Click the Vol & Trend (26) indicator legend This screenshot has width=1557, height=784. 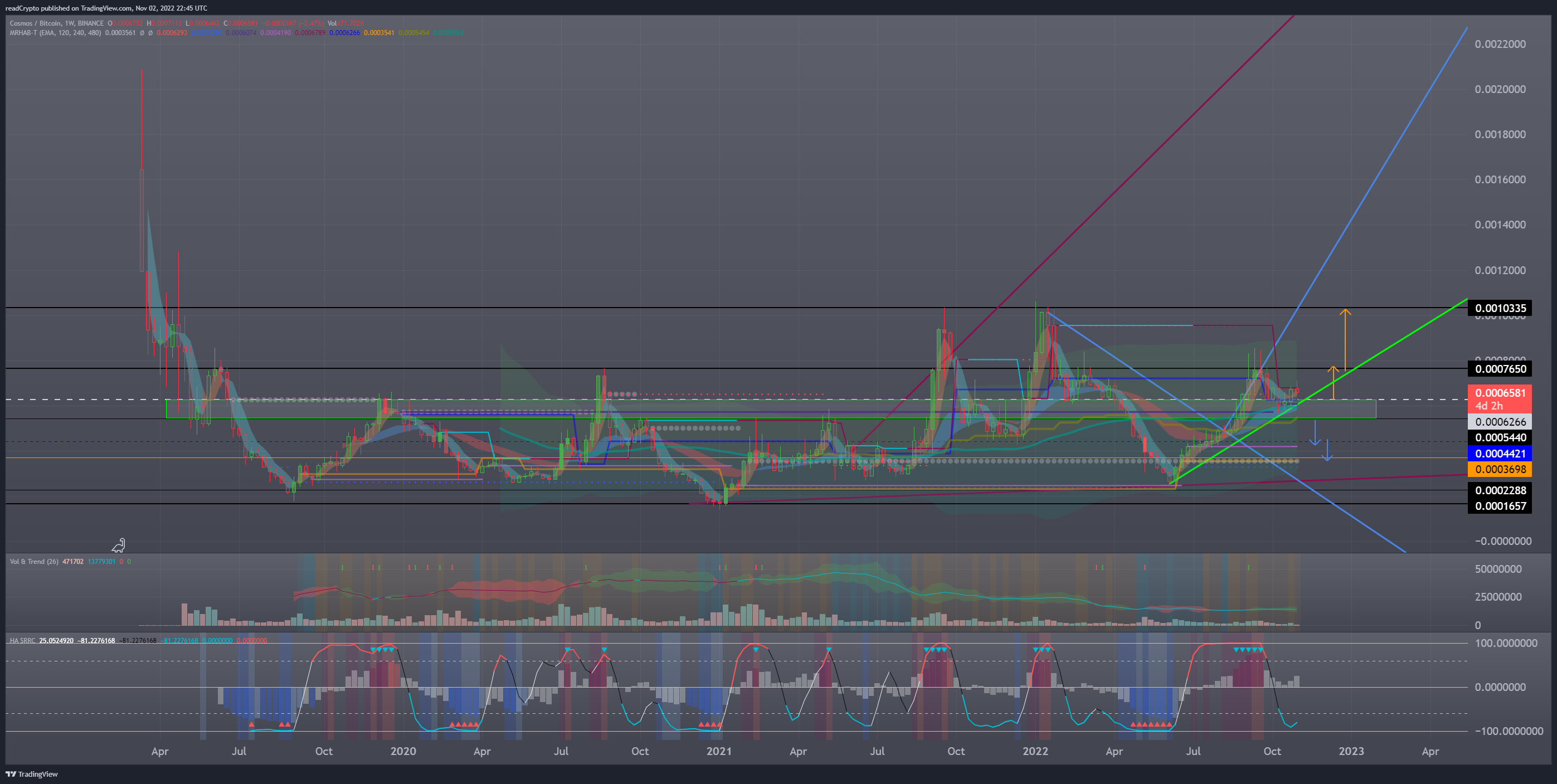click(34, 562)
